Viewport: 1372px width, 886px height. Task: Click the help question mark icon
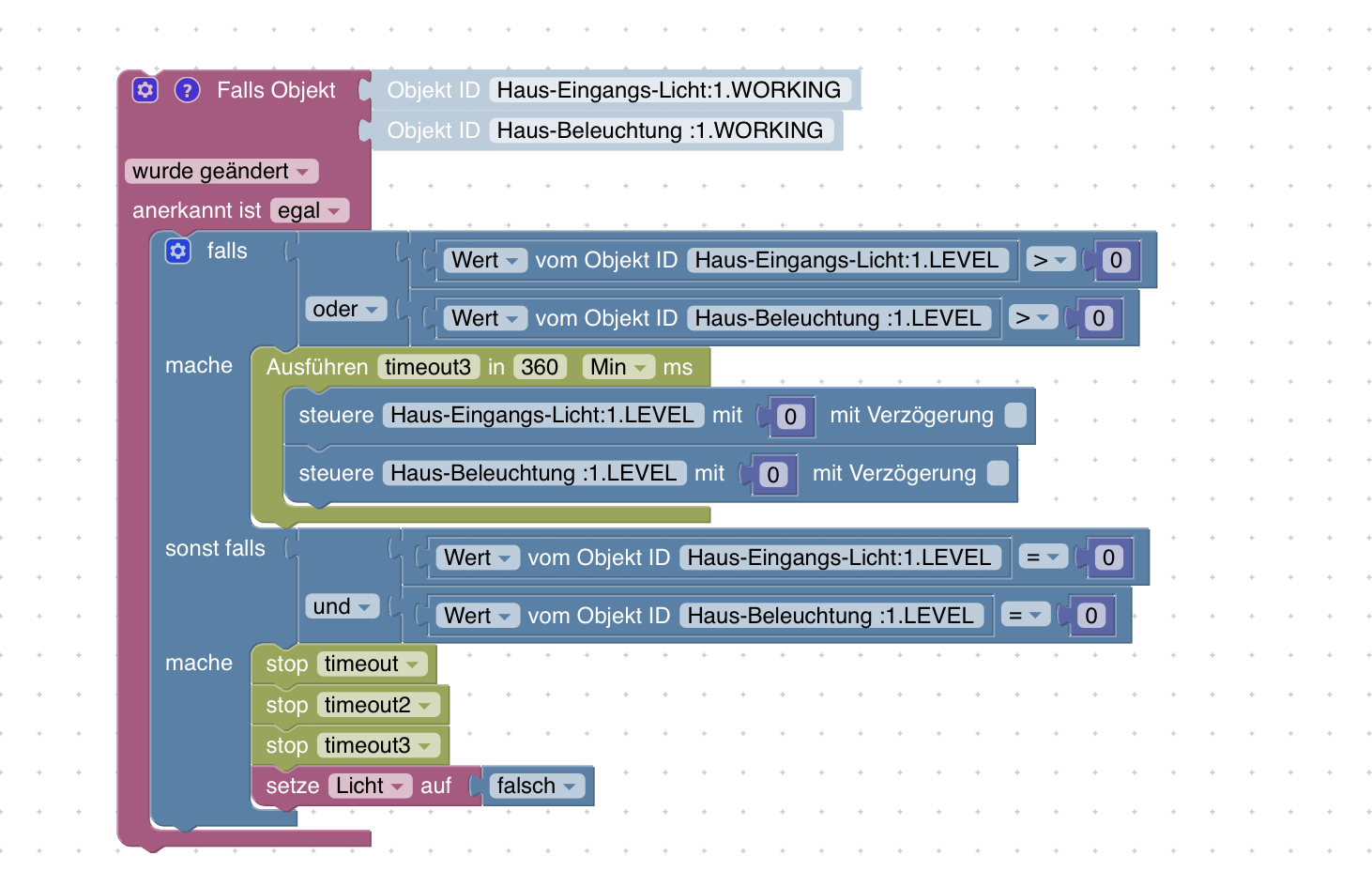coord(188,90)
